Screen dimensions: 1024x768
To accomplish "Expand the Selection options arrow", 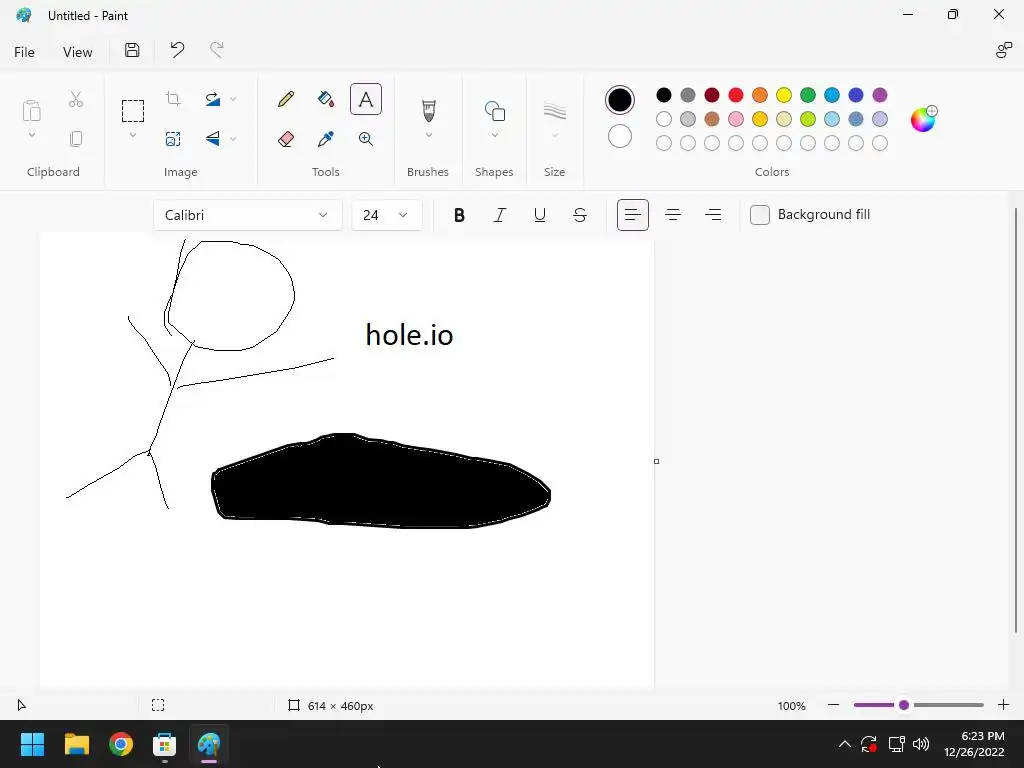I will (133, 135).
